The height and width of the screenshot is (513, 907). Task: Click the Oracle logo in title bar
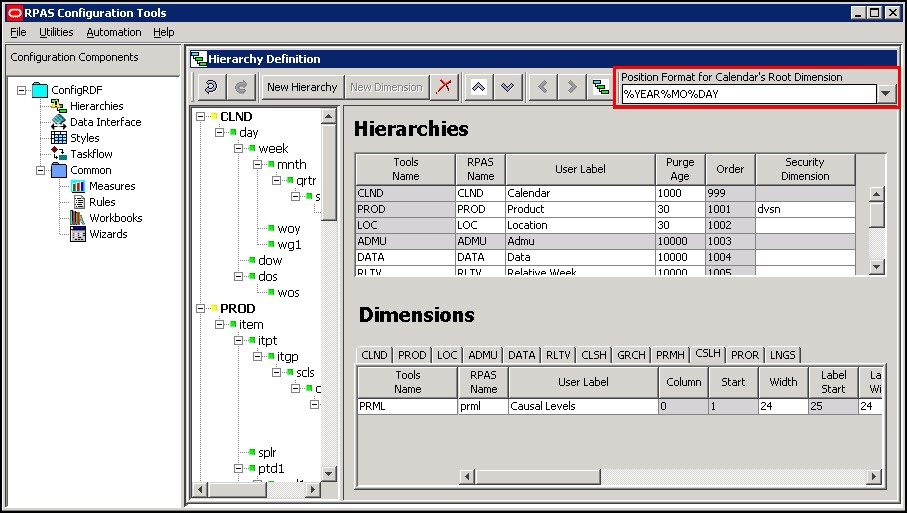(x=14, y=13)
